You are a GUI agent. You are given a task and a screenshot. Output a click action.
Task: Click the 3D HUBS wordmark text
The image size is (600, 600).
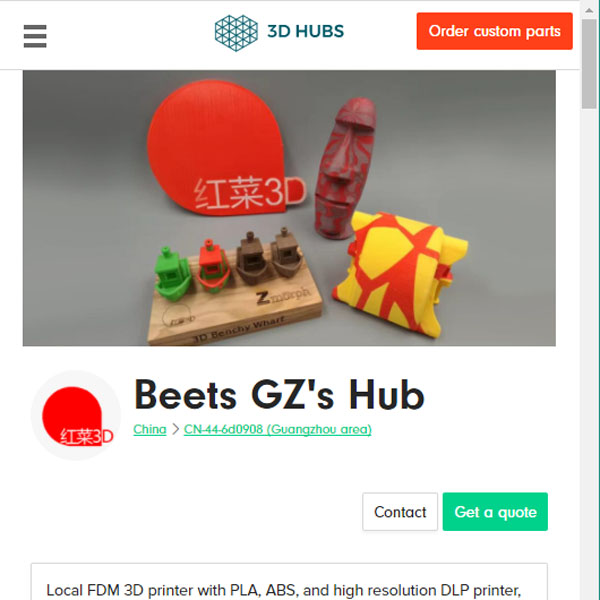point(305,31)
